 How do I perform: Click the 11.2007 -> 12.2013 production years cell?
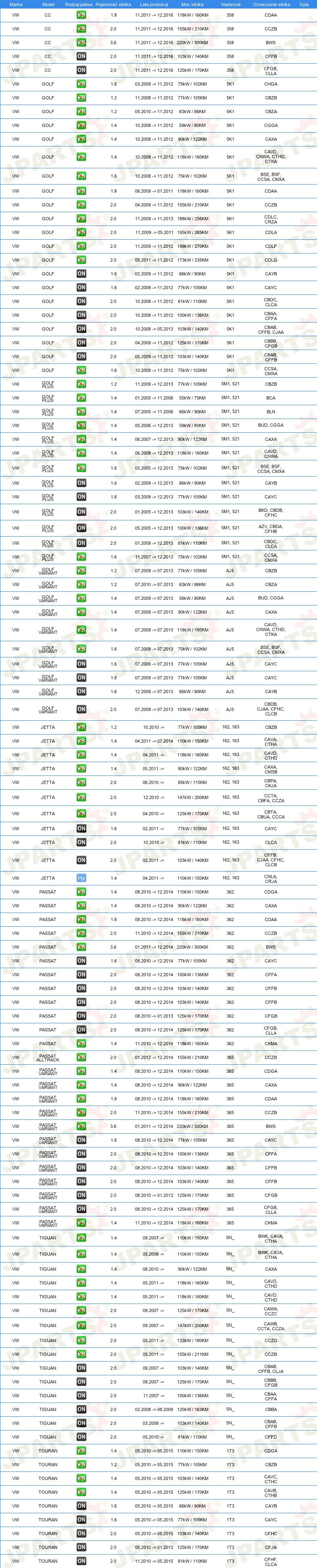(154, 557)
